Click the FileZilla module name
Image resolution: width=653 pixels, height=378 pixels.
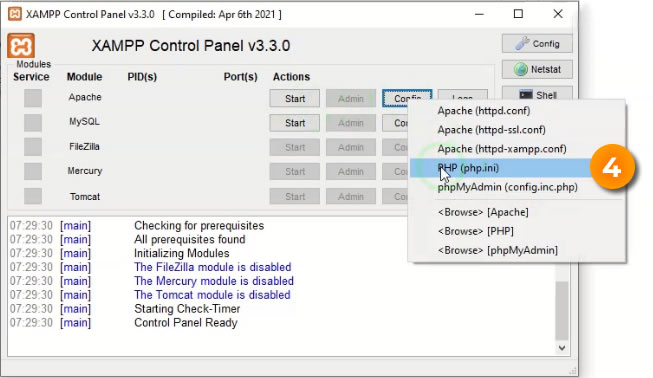point(84,147)
